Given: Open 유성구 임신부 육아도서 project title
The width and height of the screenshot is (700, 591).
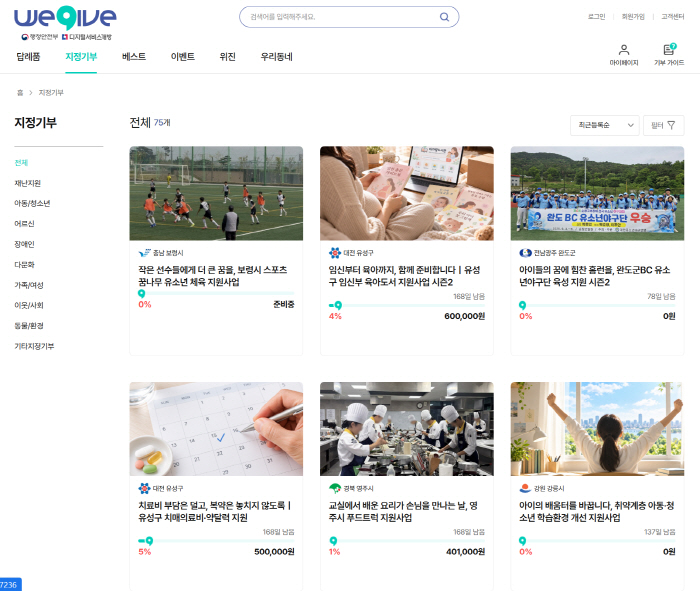Looking at the screenshot, I should click(404, 276).
